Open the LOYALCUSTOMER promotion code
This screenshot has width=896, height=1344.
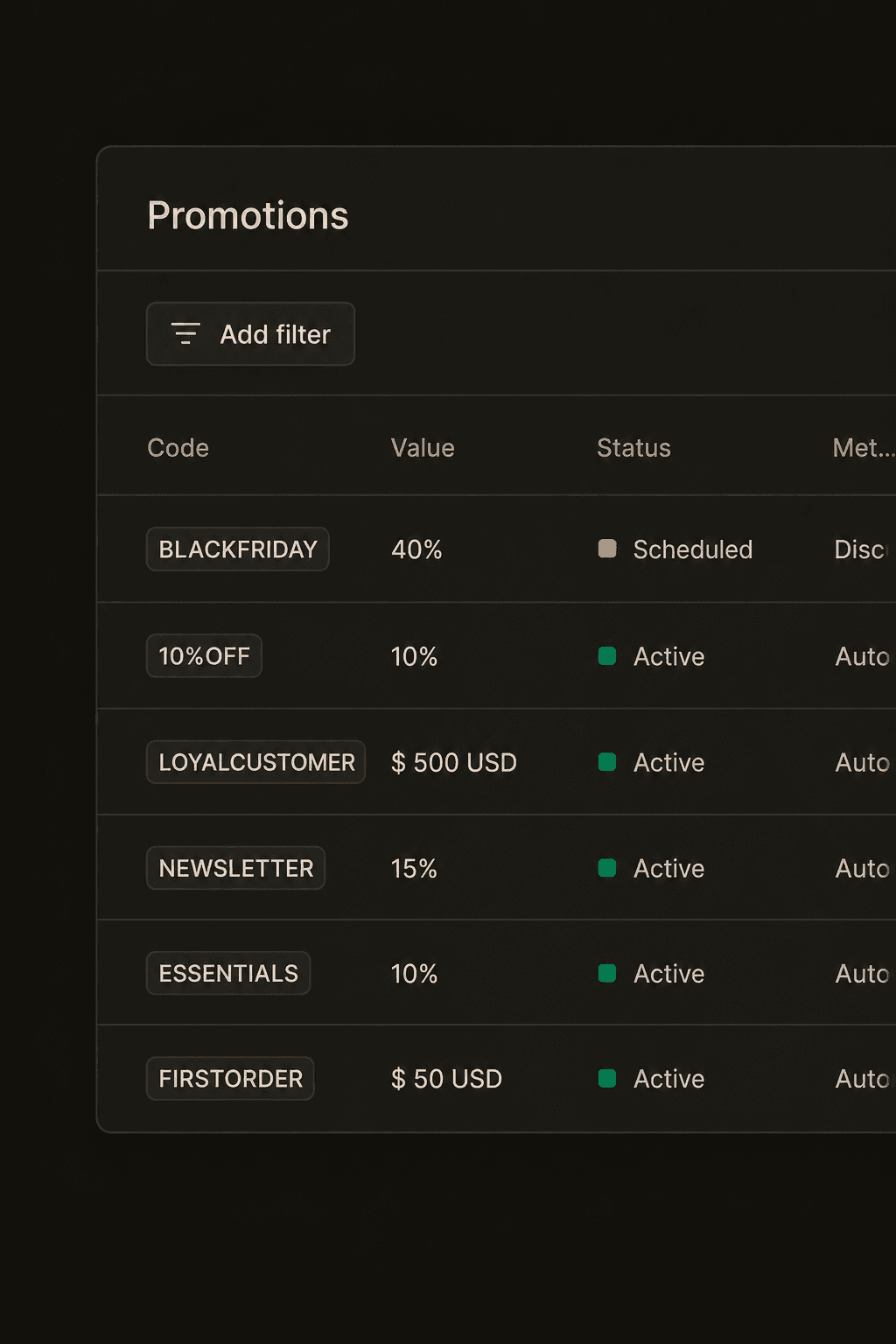[255, 762]
